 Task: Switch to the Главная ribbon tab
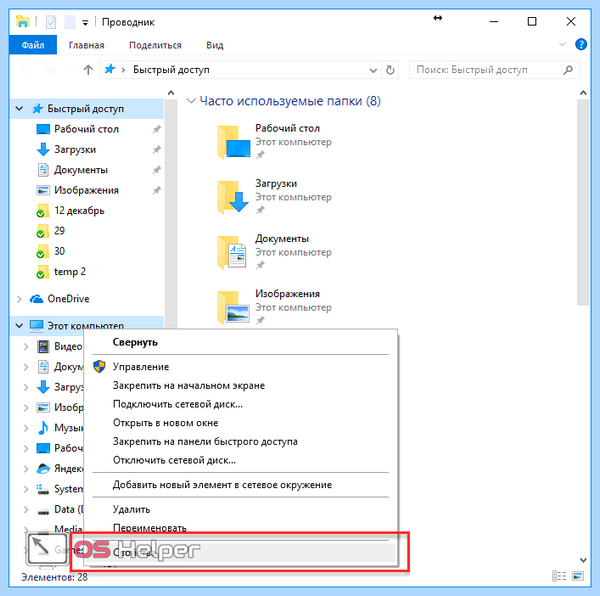[86, 45]
